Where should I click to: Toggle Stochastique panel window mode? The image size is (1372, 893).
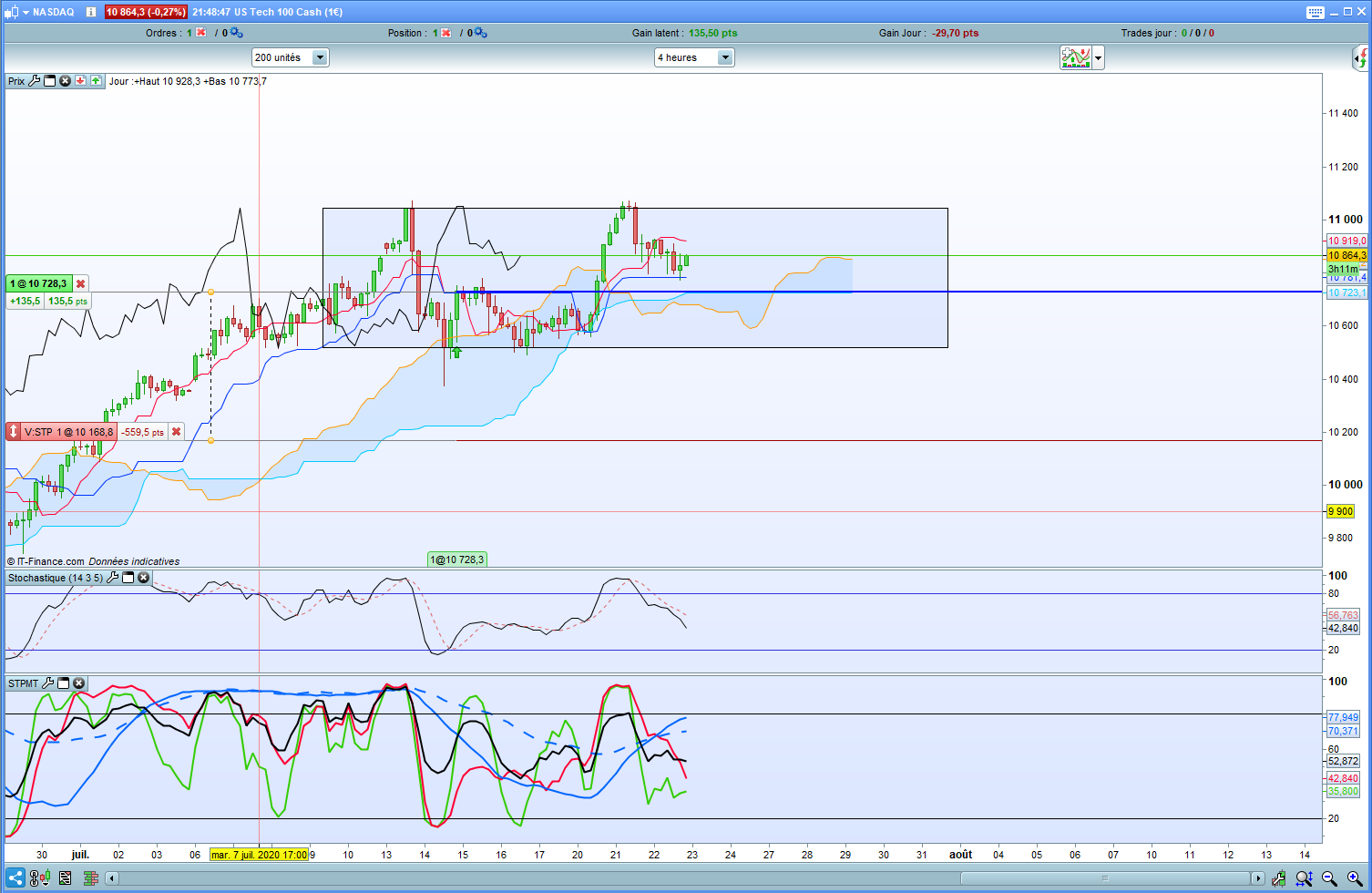pos(128,578)
